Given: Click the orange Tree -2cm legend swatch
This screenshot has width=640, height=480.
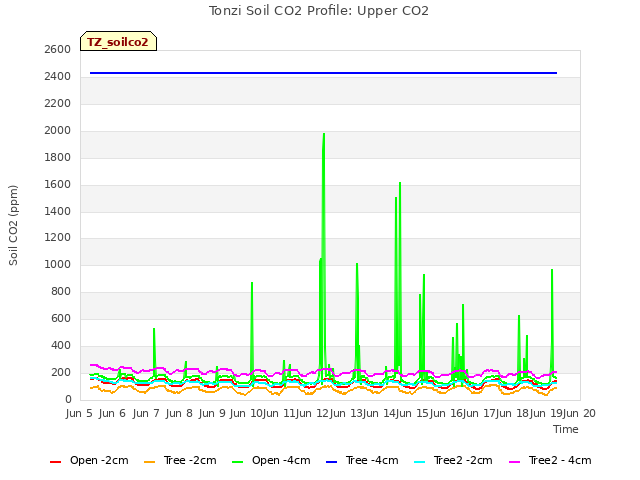Looking at the screenshot, I should (150, 462).
